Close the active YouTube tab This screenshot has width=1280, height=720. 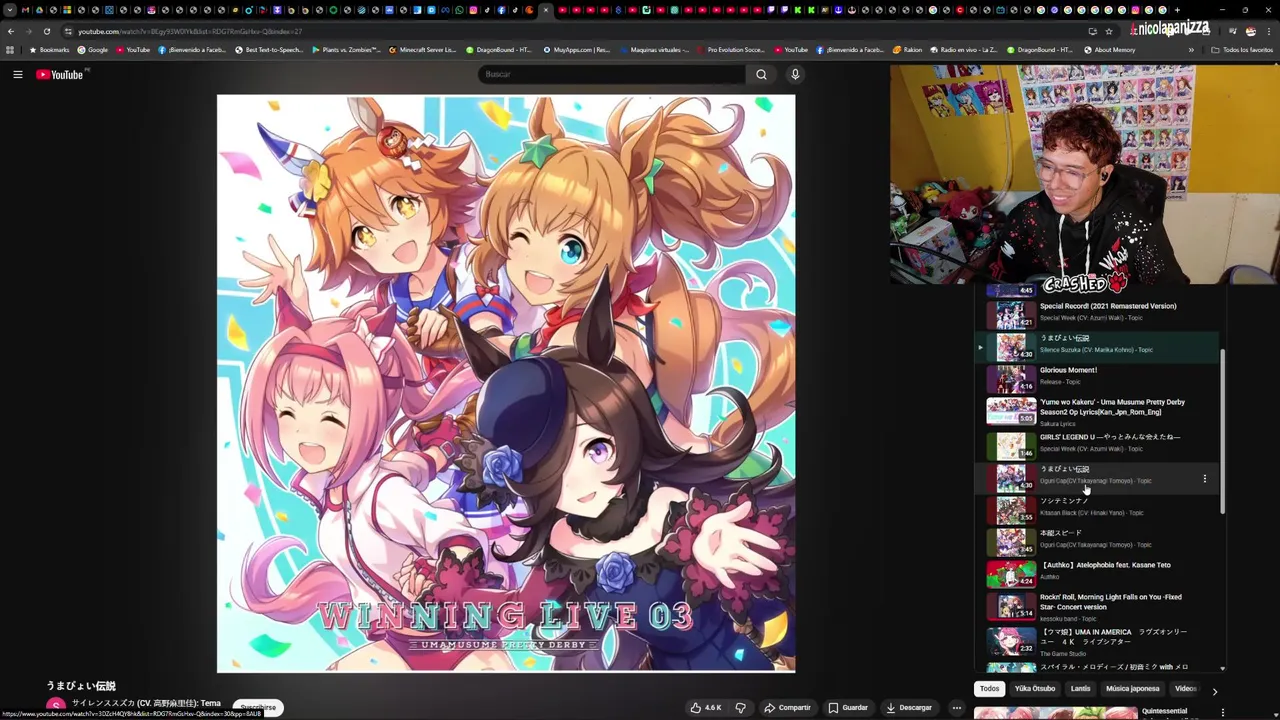coord(546,10)
